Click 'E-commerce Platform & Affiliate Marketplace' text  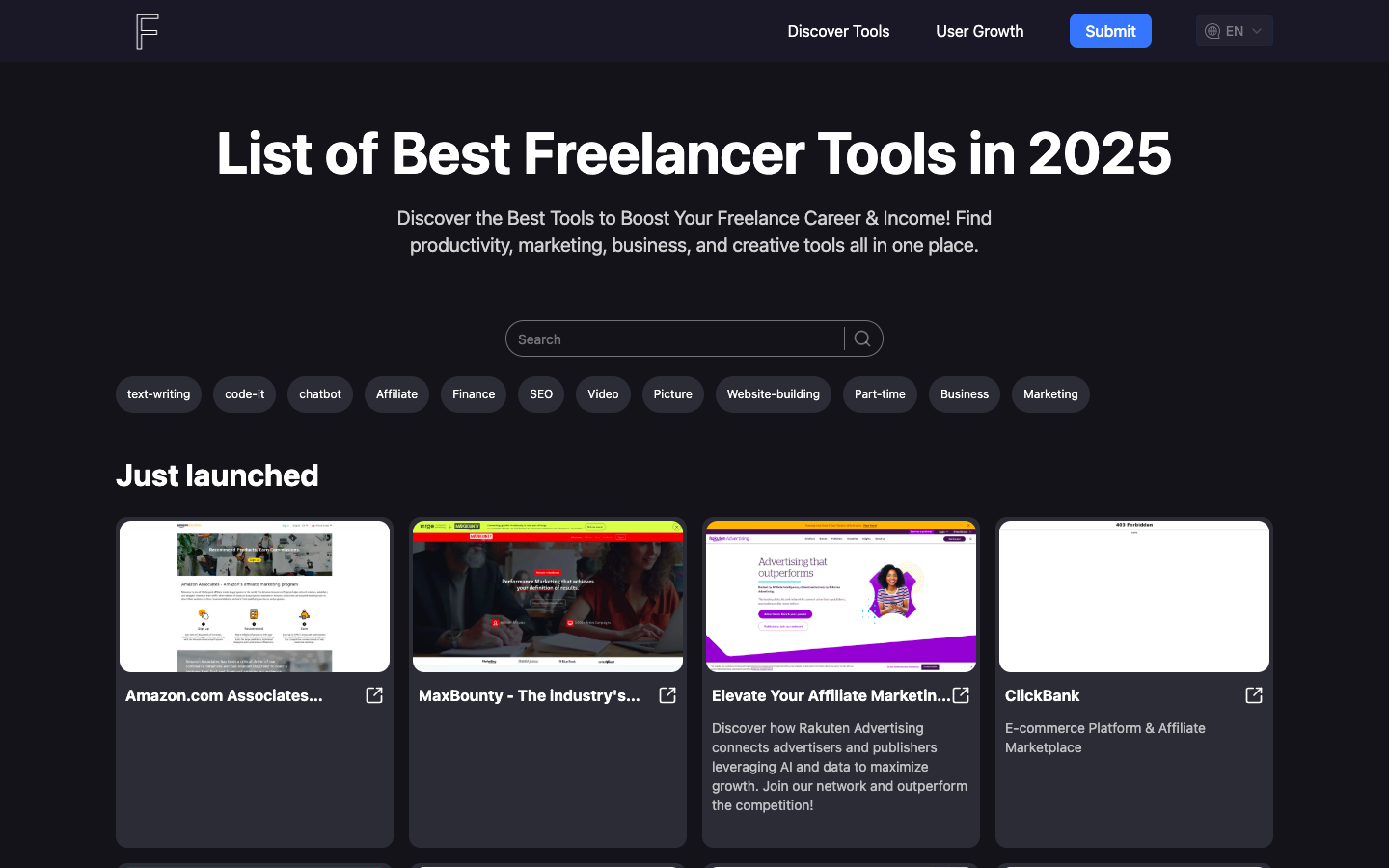pos(1105,738)
